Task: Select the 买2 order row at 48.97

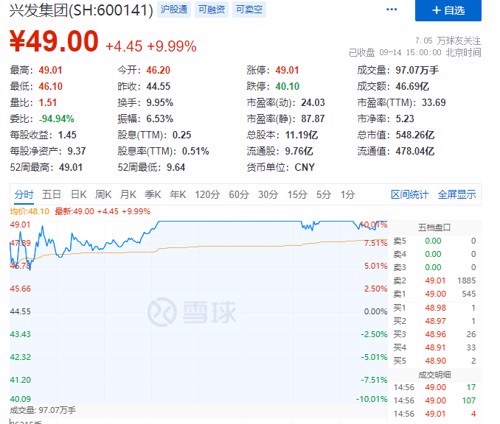Action: point(435,321)
